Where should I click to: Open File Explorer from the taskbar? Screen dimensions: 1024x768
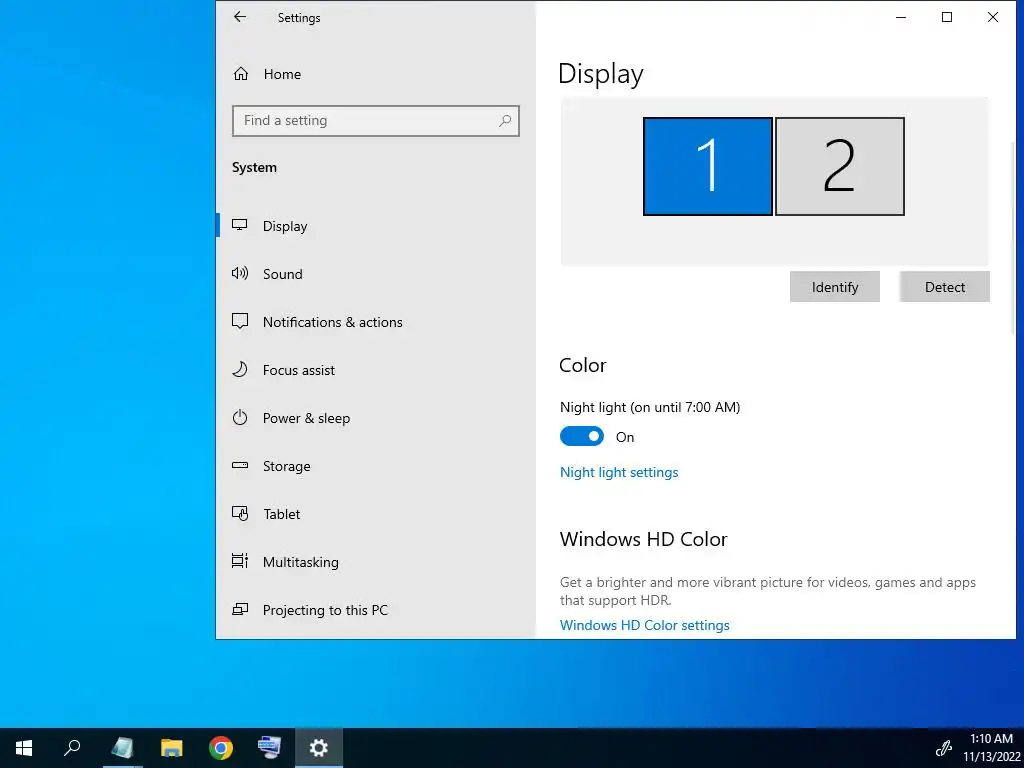pos(172,748)
